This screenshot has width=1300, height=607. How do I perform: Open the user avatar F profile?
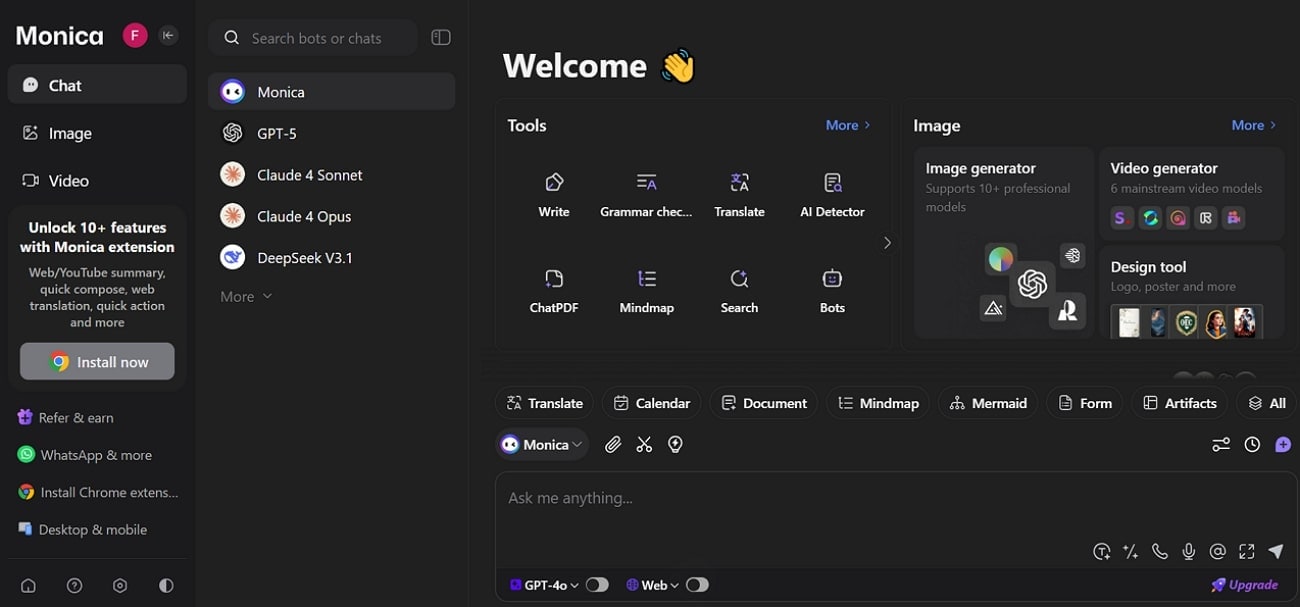(x=135, y=36)
